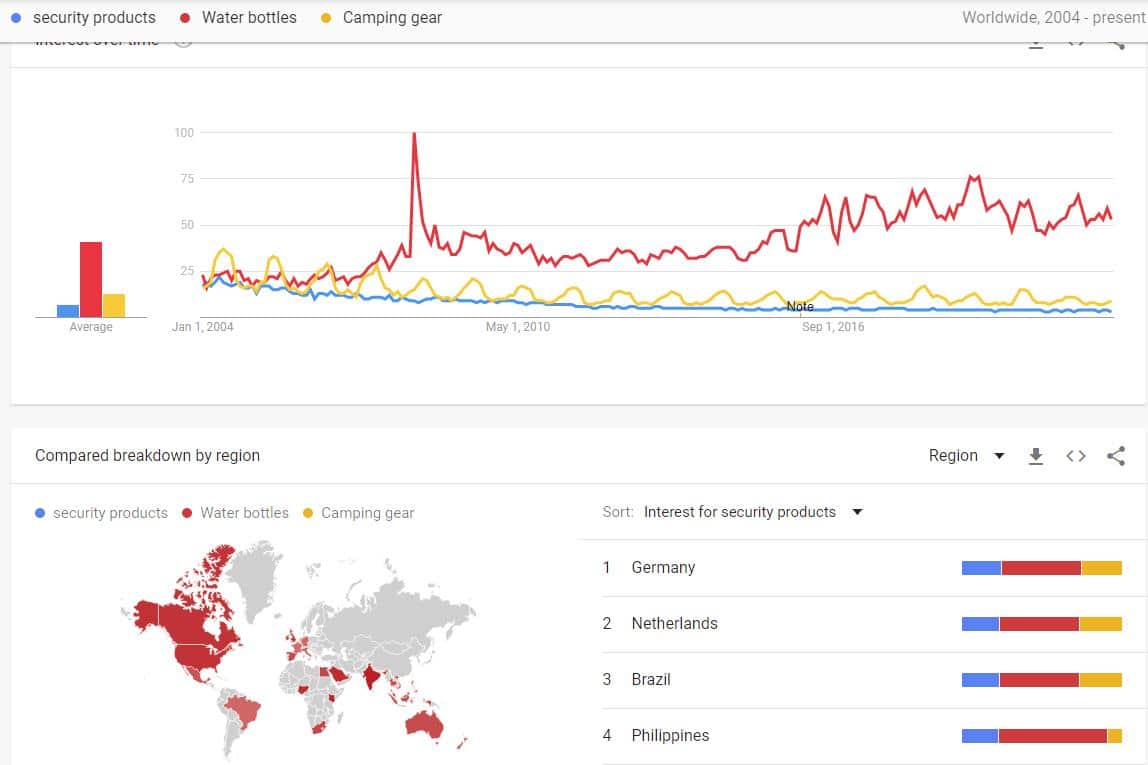Toggle the security products legend entry
The width and height of the screenshot is (1148, 765).
(x=99, y=512)
